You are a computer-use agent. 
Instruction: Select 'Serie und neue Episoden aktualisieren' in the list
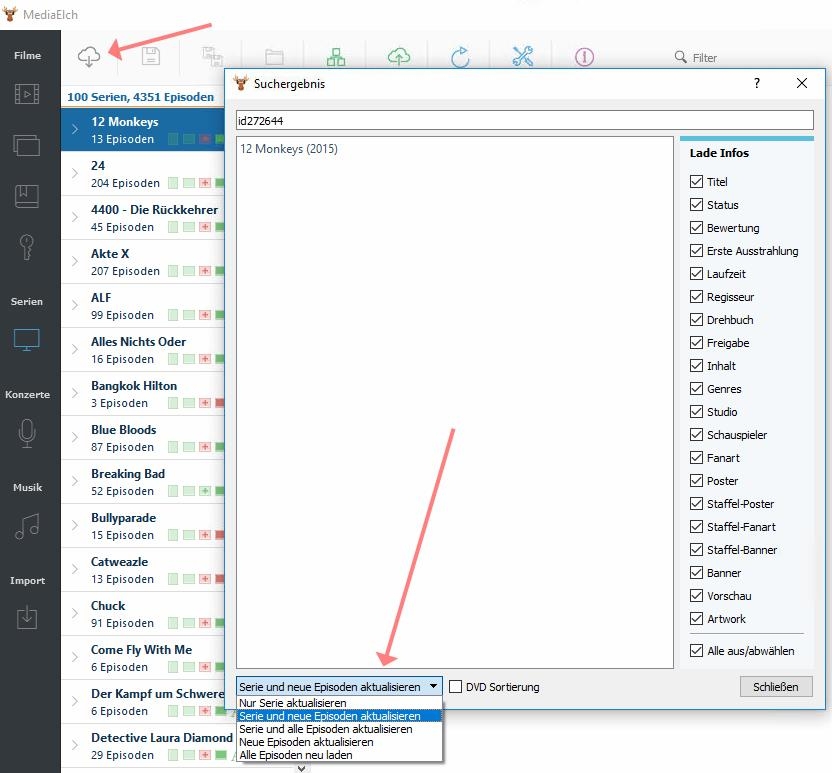point(339,716)
